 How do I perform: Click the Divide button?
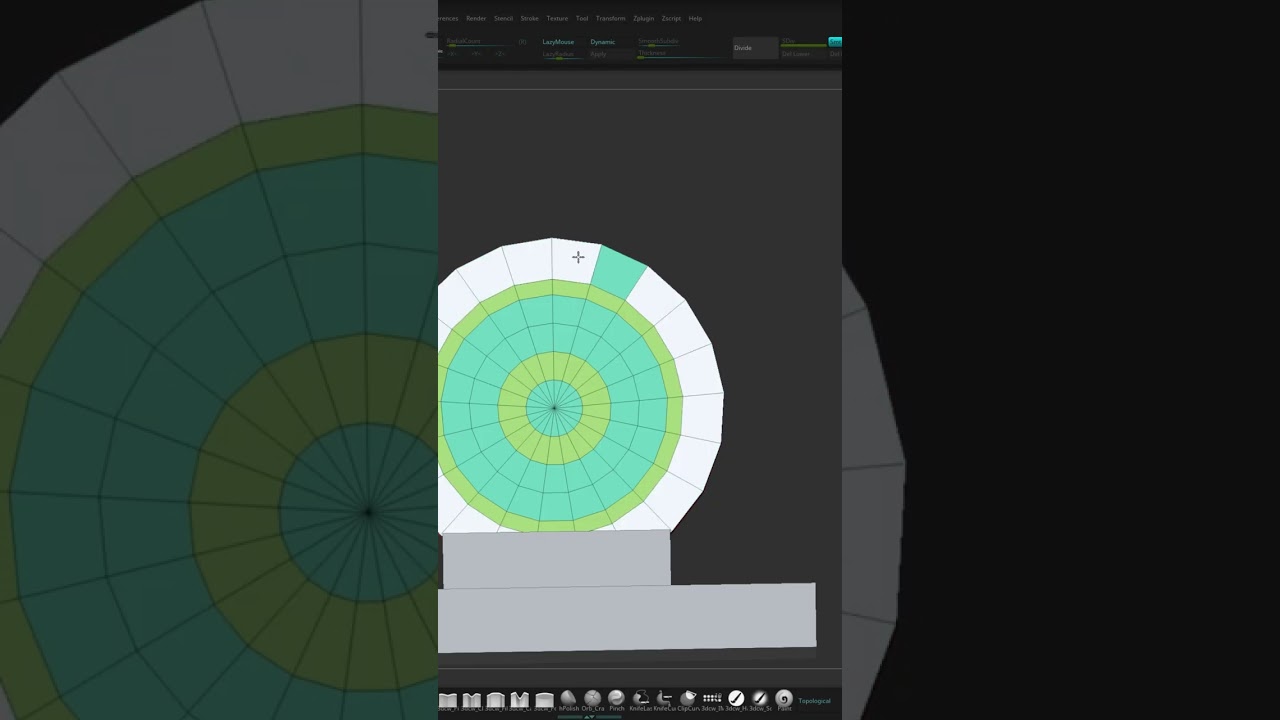[755, 48]
